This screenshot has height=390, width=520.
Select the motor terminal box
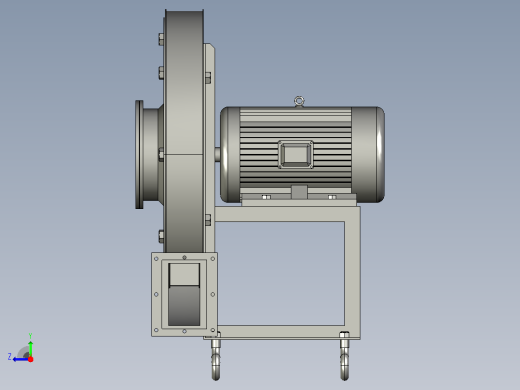pyautogui.click(x=296, y=154)
